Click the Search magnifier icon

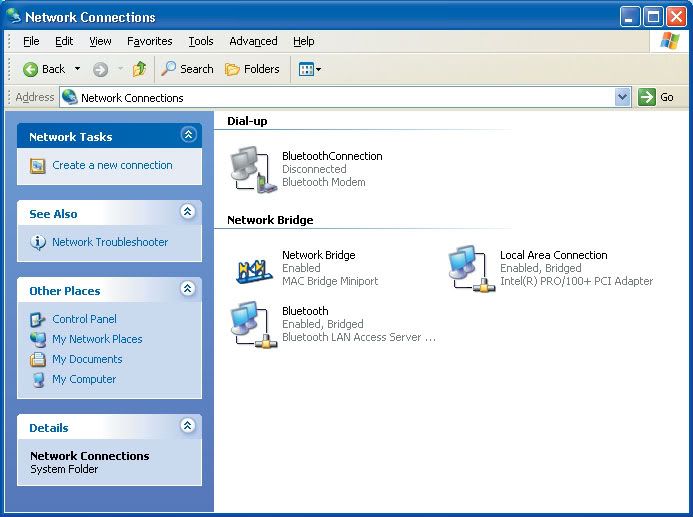tap(168, 68)
